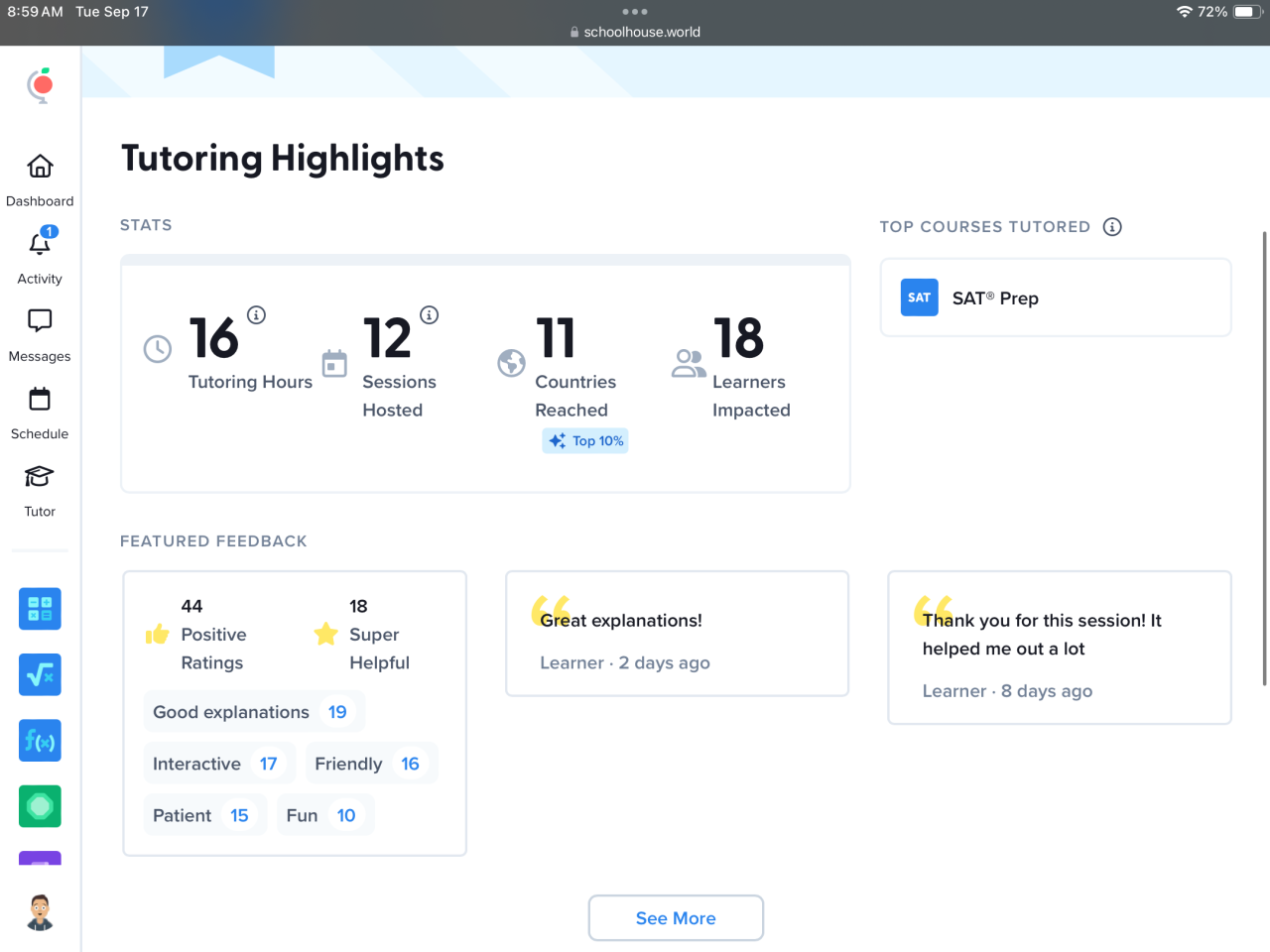Click info icon next to Top Courses Tutored
Screen dimensions: 1270x952
[1112, 227]
